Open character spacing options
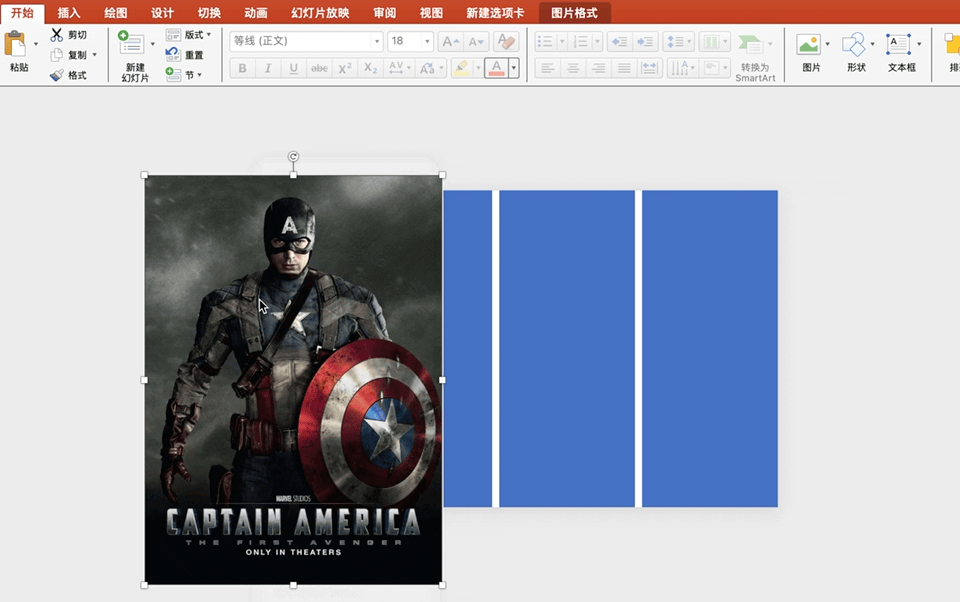Screen dimensions: 960x602 [x=399, y=68]
